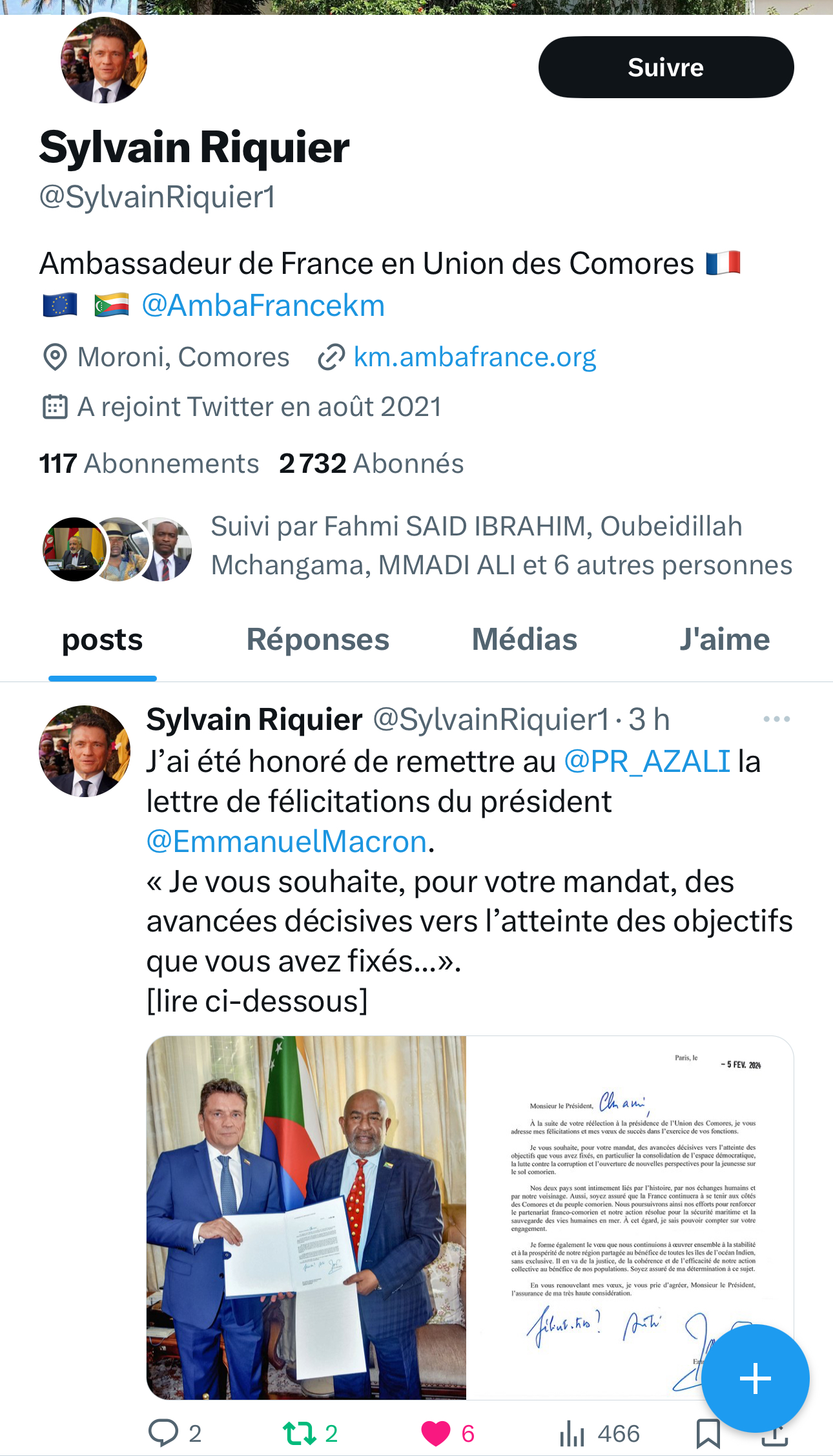This screenshot has height=1456, width=833.
Task: Open the three-dot post options menu
Action: tap(776, 719)
